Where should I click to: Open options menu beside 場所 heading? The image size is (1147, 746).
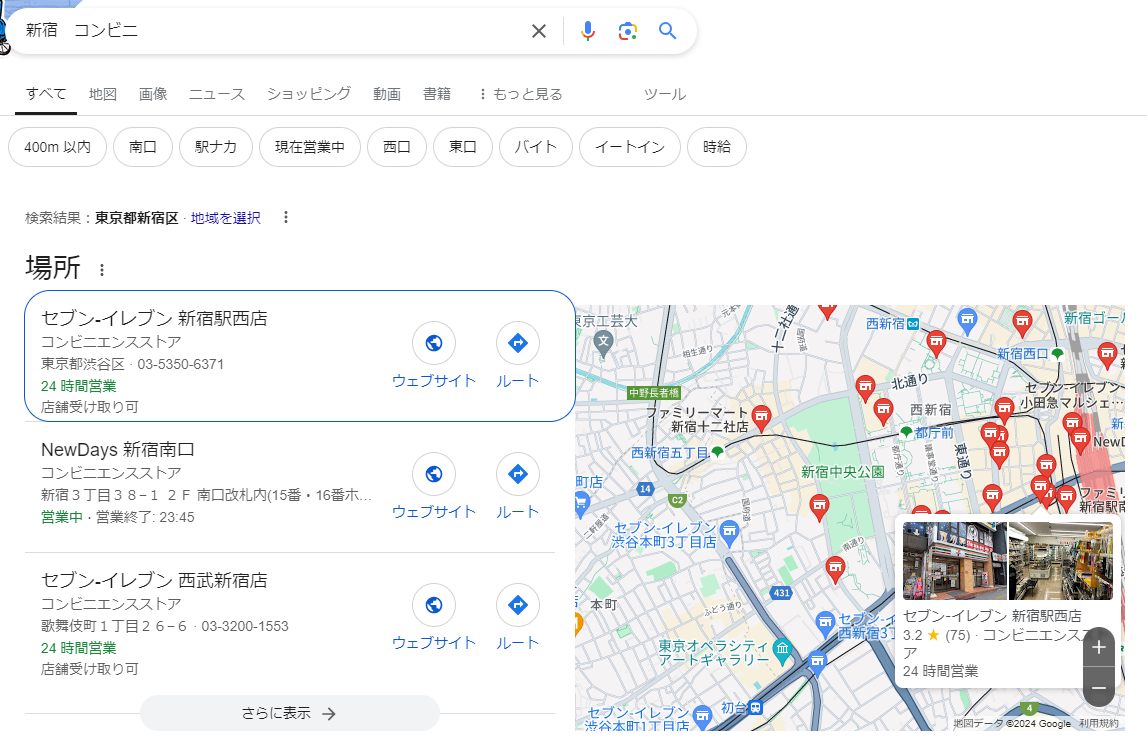click(102, 270)
